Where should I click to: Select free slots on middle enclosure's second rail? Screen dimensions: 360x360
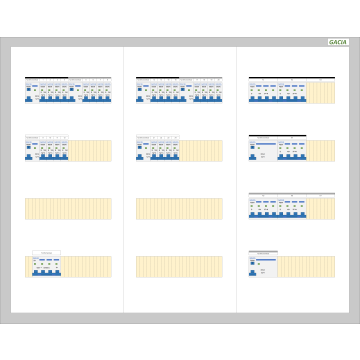point(201,151)
